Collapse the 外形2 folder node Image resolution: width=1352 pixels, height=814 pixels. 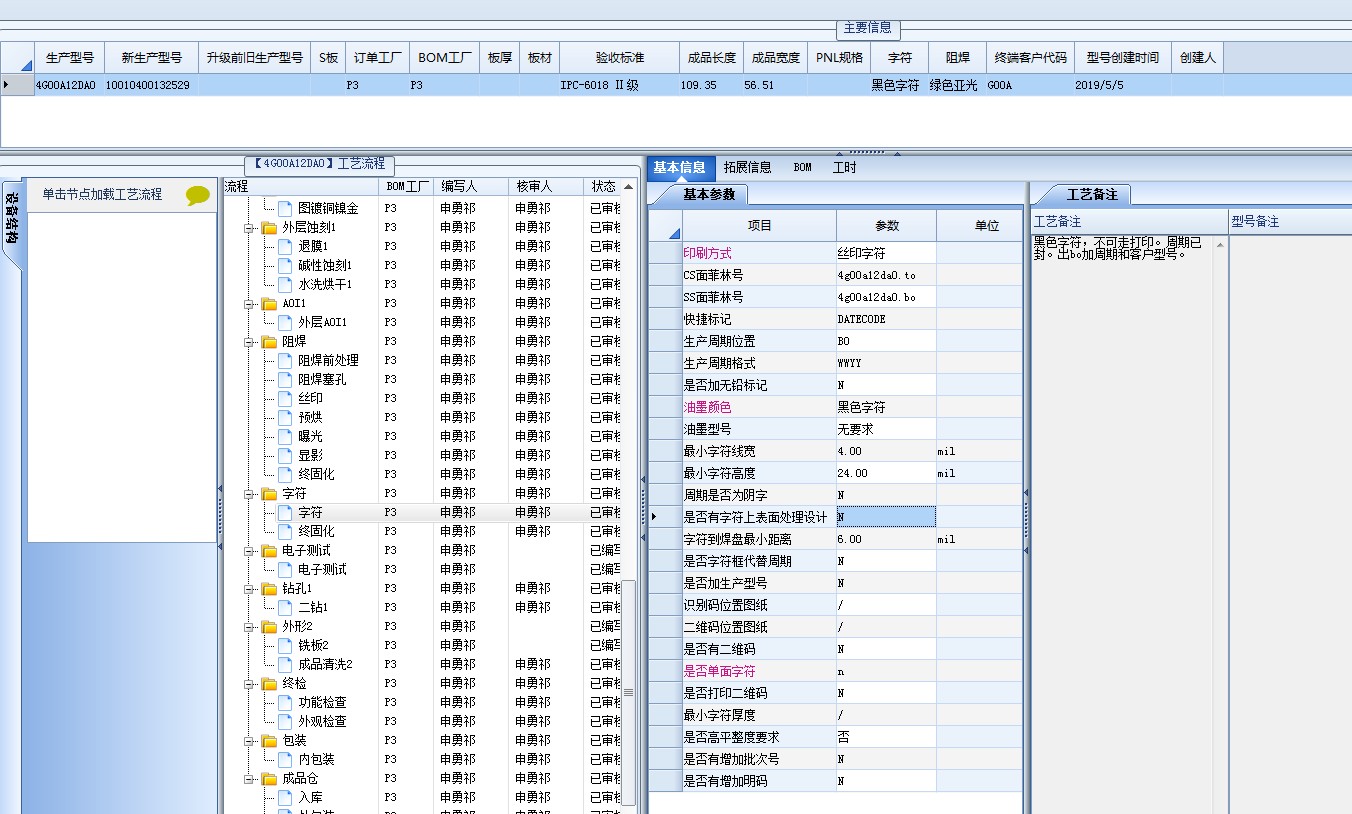point(249,627)
